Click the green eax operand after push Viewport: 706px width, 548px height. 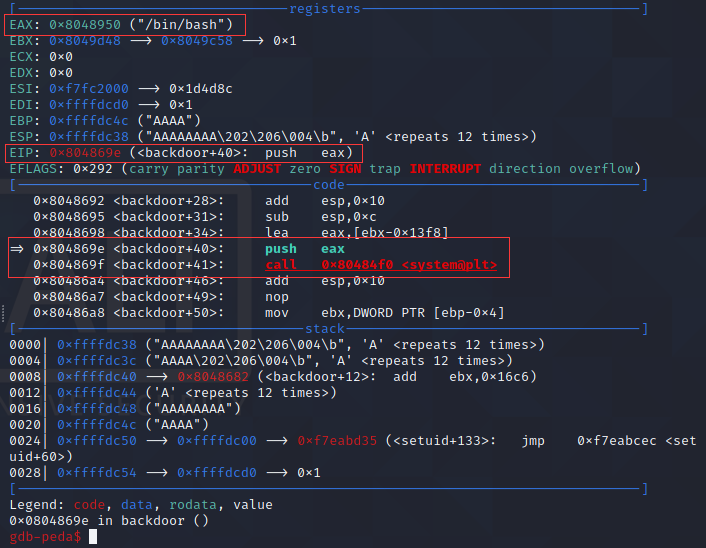333,249
